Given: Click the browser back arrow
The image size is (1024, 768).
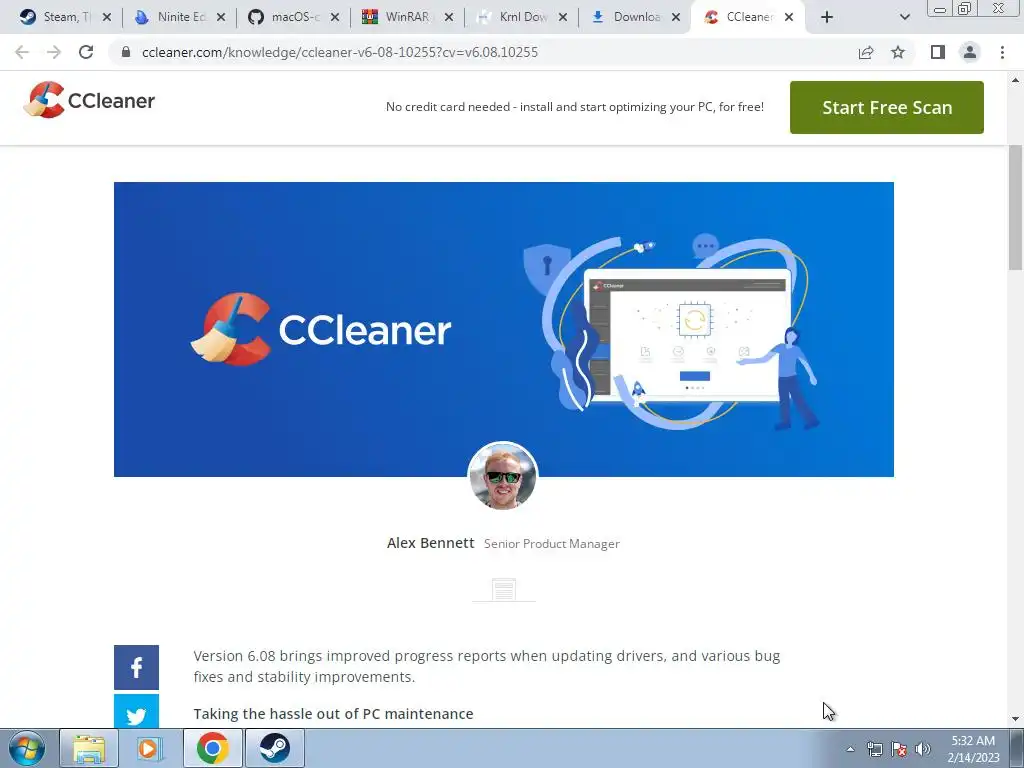Looking at the screenshot, I should (x=22, y=52).
